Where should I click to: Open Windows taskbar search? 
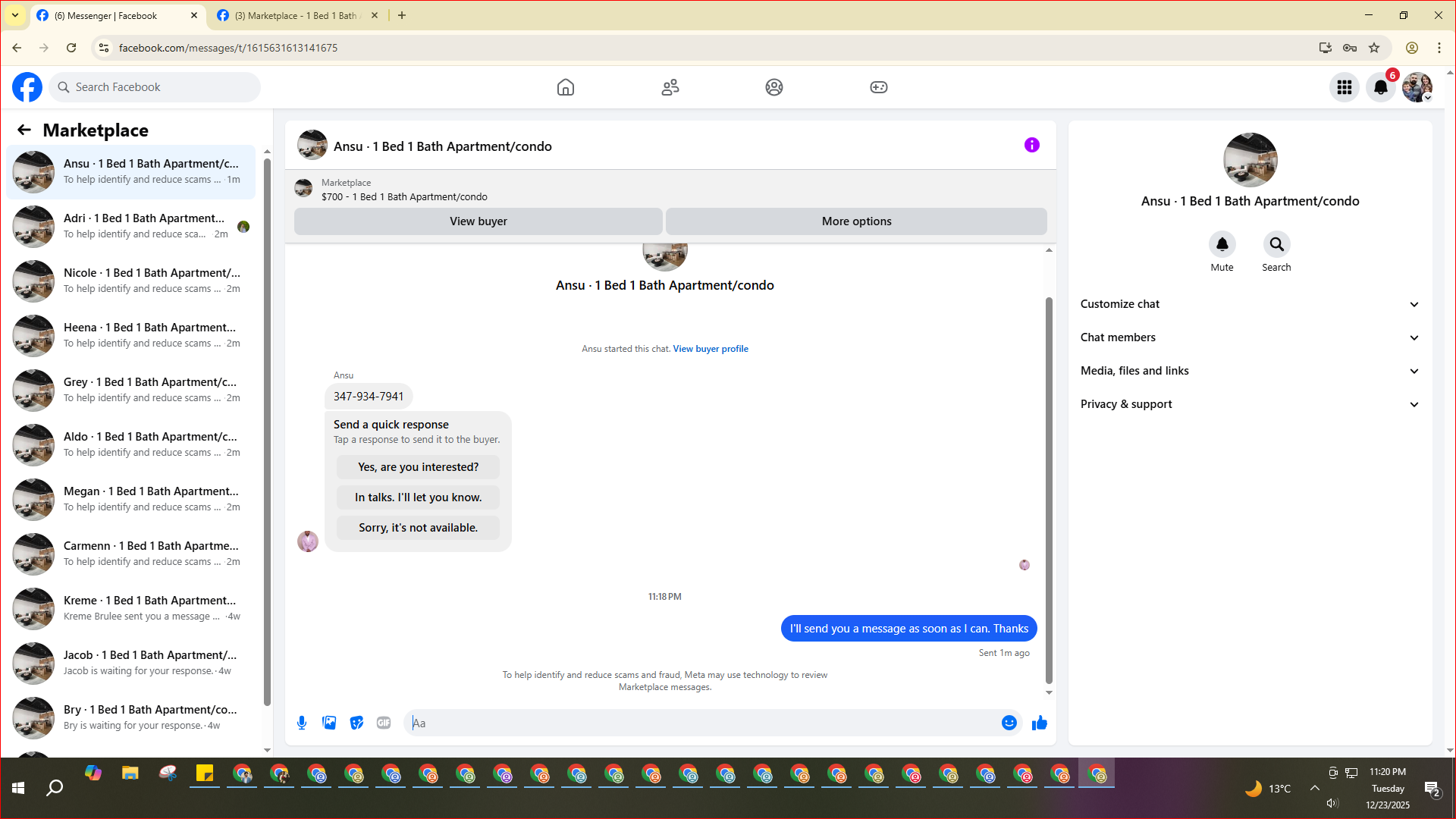(x=55, y=788)
